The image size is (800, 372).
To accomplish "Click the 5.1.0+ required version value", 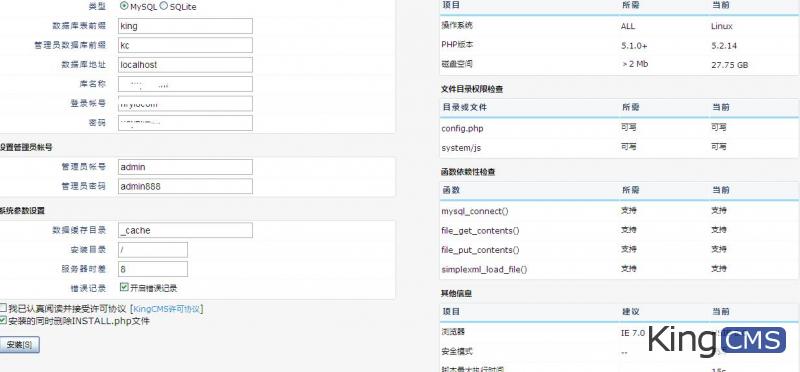I will click(x=634, y=46).
